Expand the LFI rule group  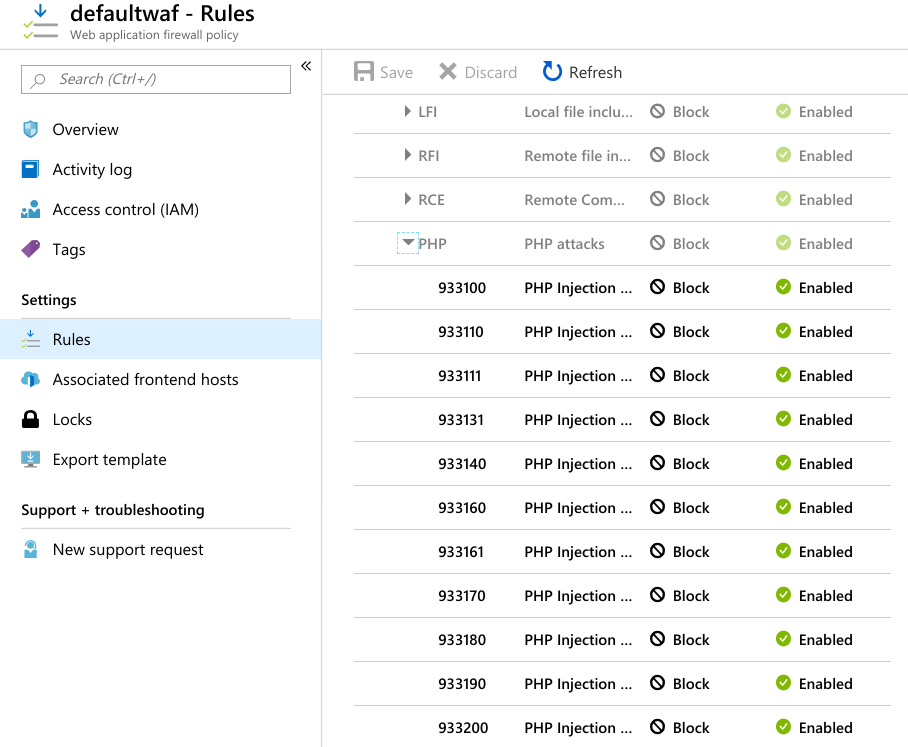click(x=408, y=111)
